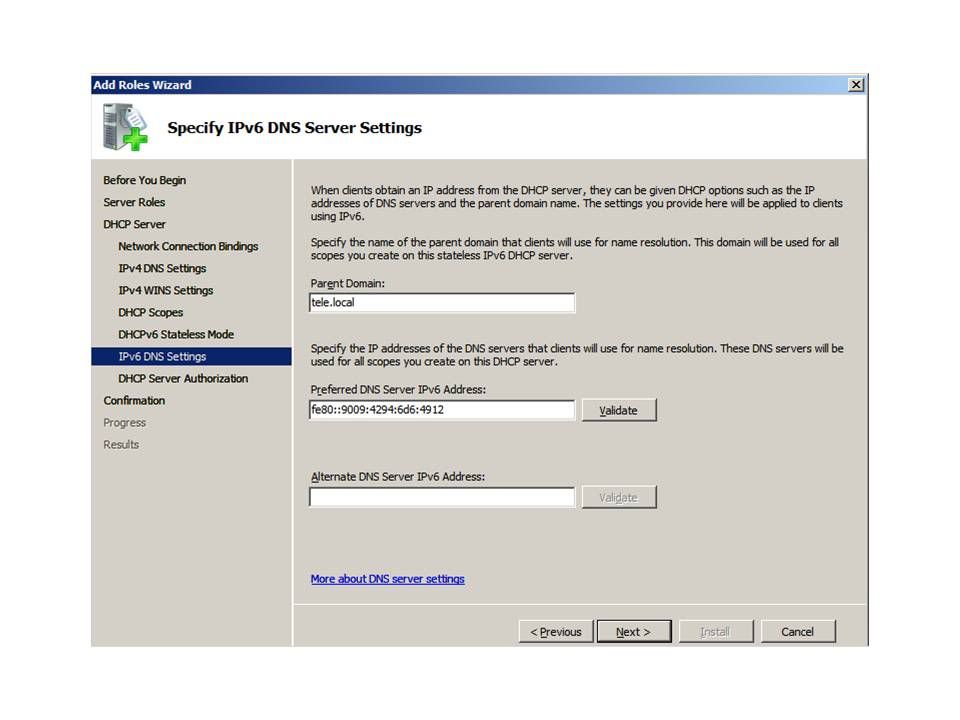Go to Before You Begin step
Screen dimensions: 960x720
coord(144,180)
